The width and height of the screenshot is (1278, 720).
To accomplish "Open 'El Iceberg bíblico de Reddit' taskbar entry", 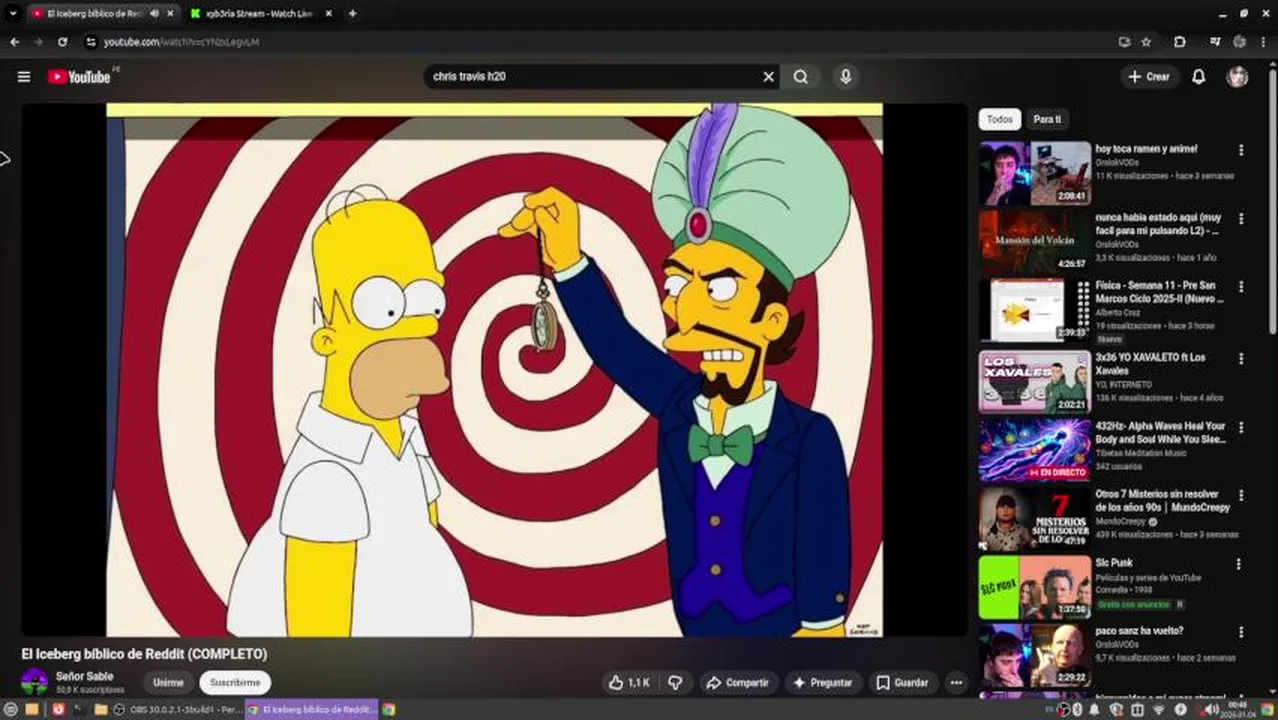I will tap(310, 709).
